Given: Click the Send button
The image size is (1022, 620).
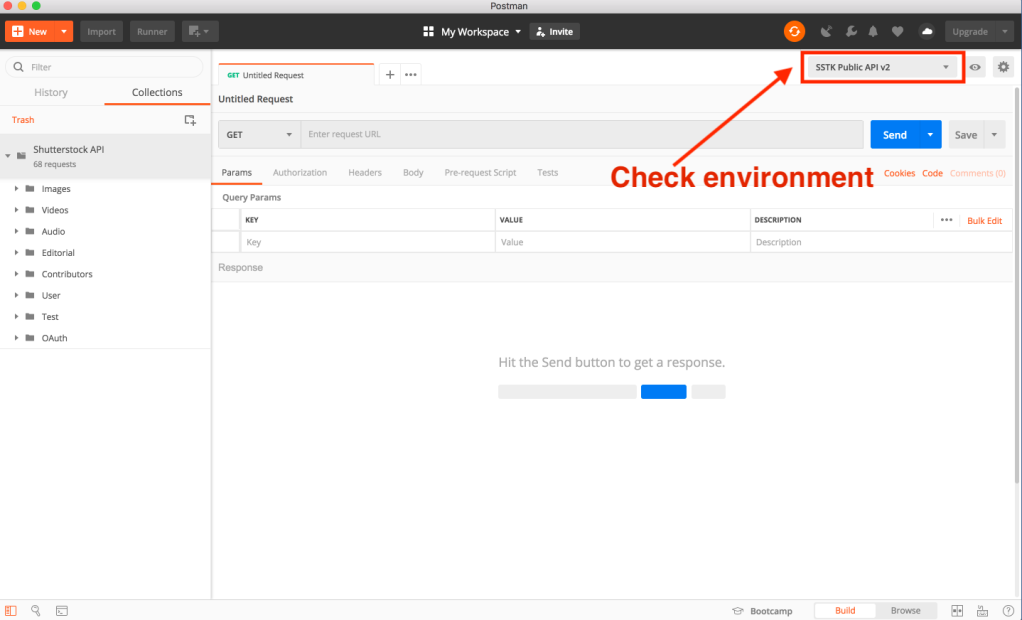Looking at the screenshot, I should pyautogui.click(x=895, y=134).
